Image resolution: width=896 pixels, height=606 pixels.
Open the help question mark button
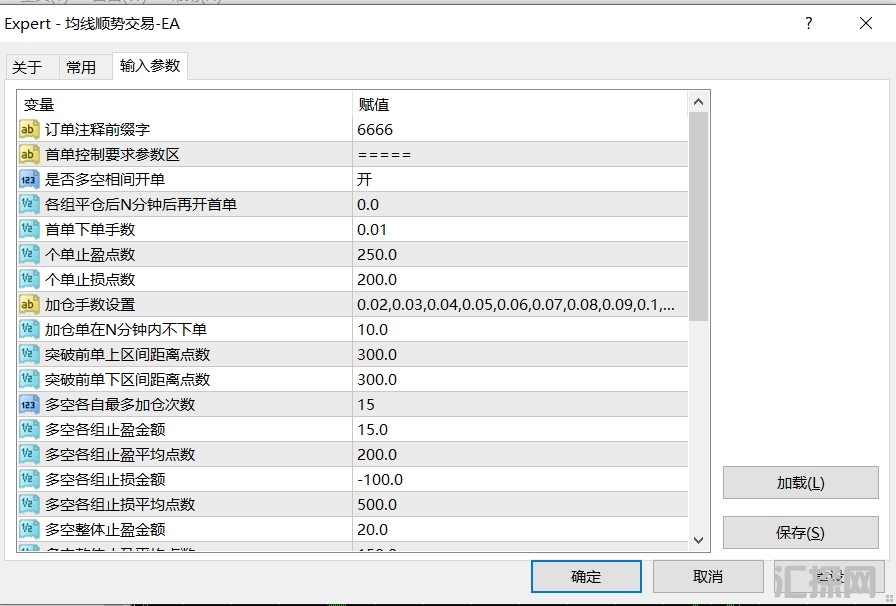(809, 23)
